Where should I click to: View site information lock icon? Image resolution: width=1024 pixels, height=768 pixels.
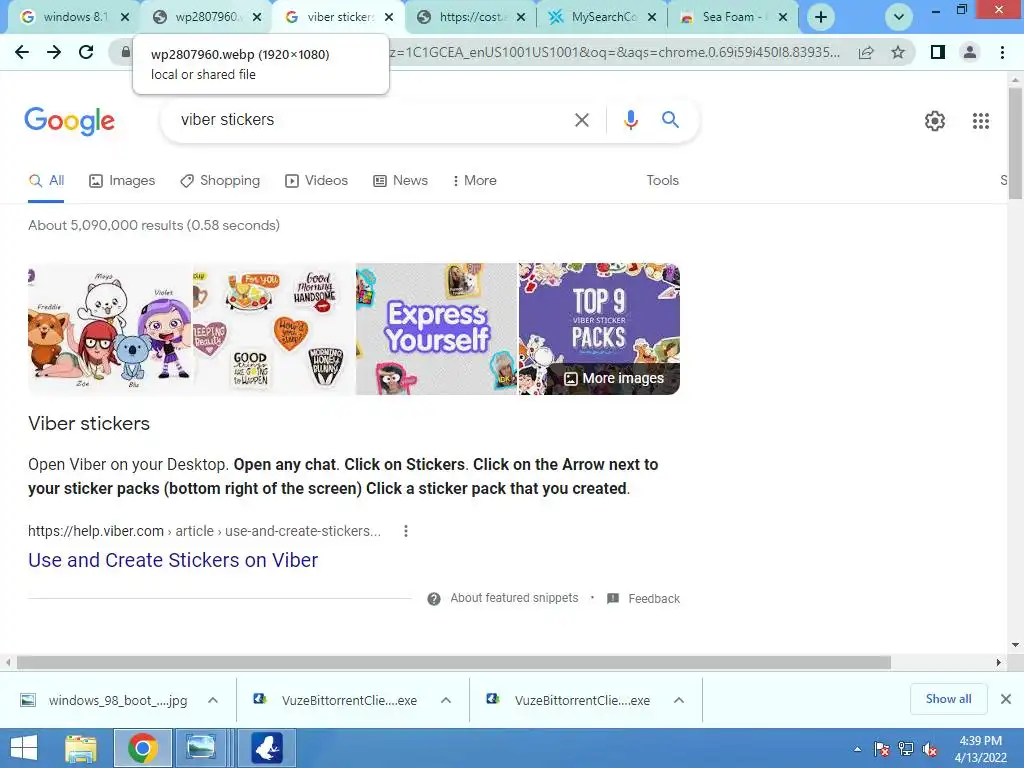125,52
